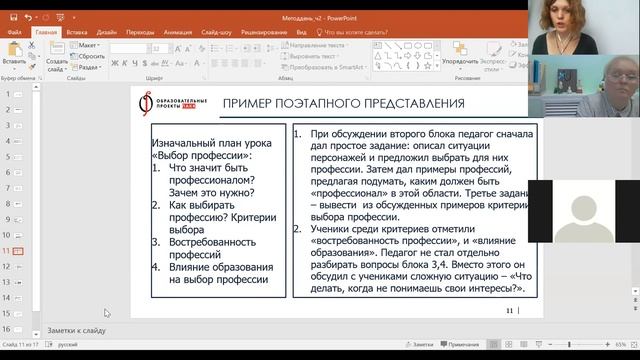Toggle normal view button in status bar
640x360 pixels.
tap(493, 344)
